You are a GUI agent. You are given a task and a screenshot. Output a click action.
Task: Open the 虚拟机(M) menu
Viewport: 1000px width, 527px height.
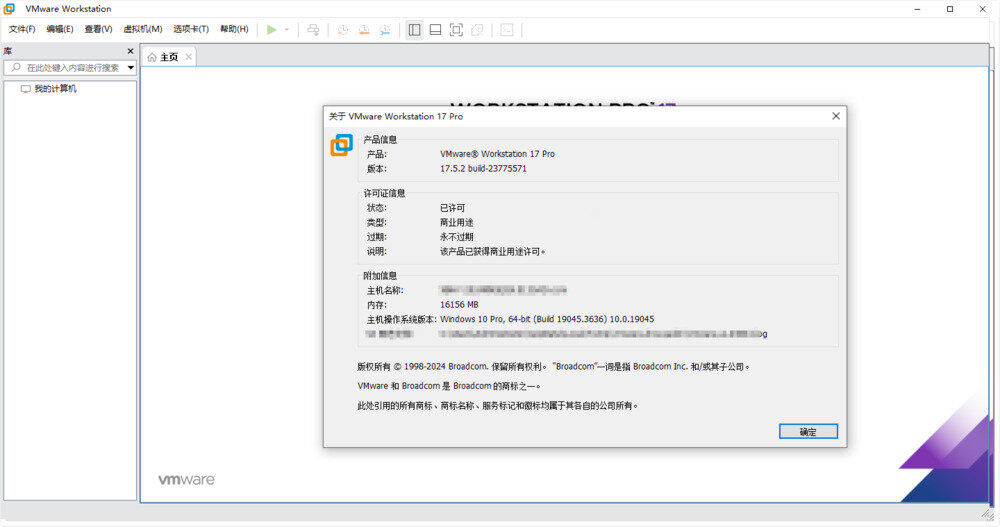click(143, 29)
